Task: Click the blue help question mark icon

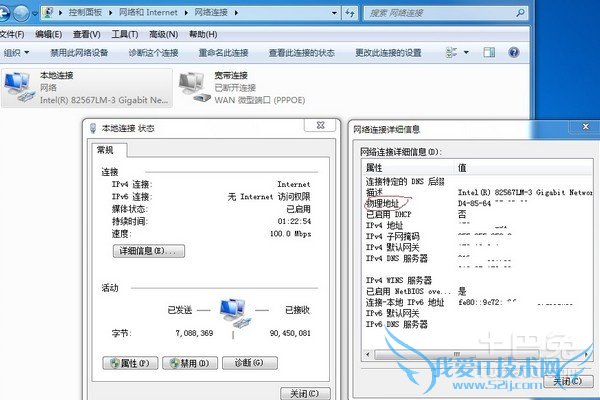Action: 514,52
